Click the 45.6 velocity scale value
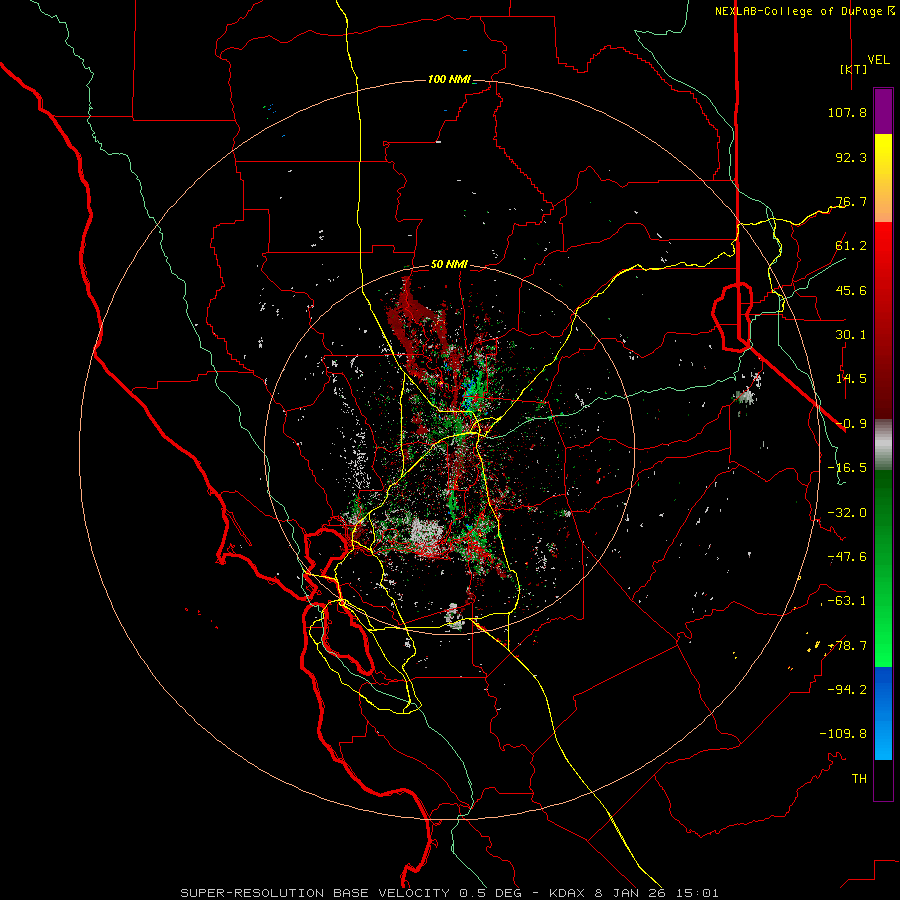This screenshot has width=900, height=900. coord(851,290)
